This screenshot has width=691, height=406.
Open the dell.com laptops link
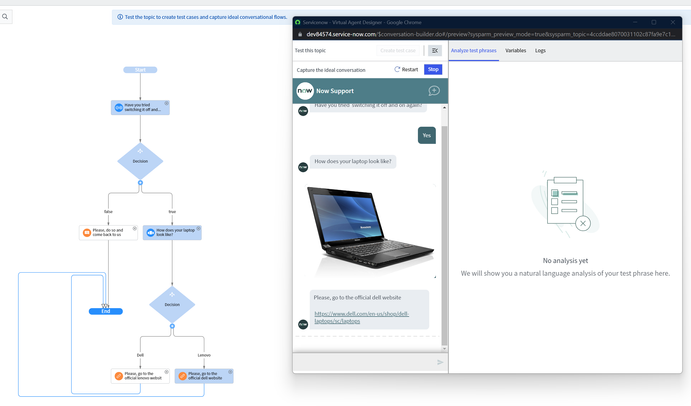pyautogui.click(x=361, y=317)
